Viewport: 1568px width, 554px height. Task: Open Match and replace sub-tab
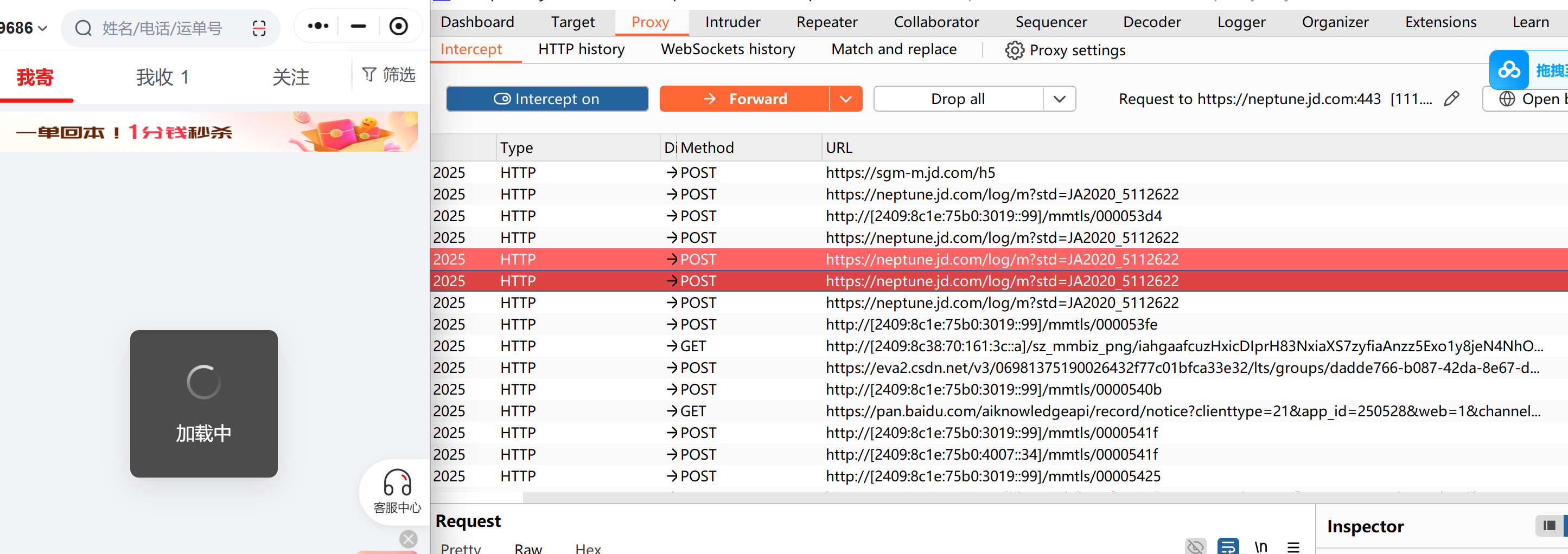coord(894,49)
